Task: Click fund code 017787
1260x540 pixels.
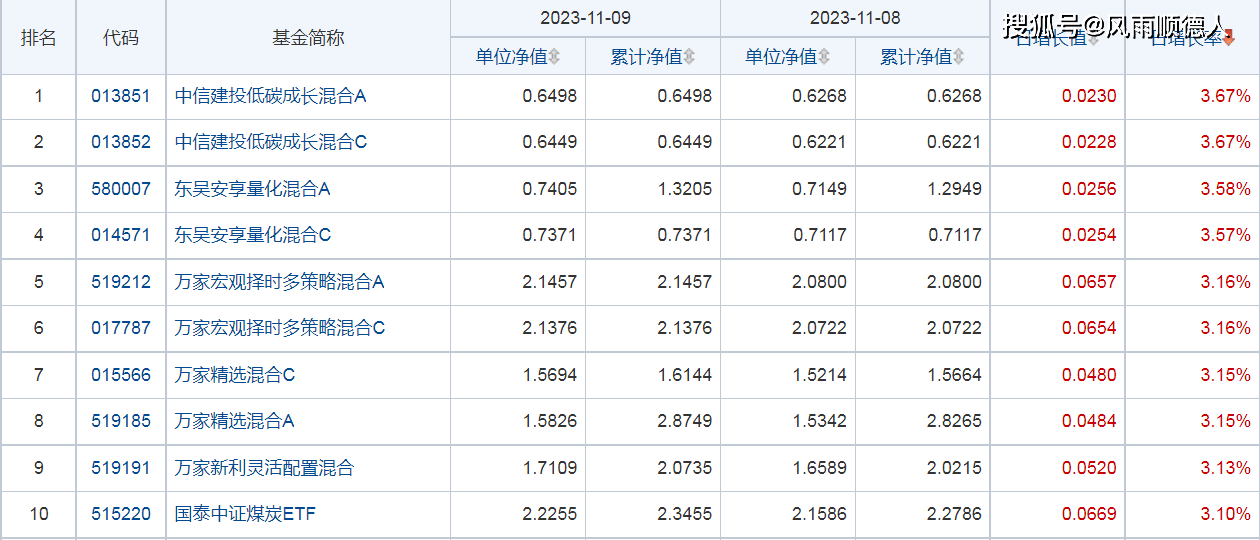Action: [x=120, y=328]
